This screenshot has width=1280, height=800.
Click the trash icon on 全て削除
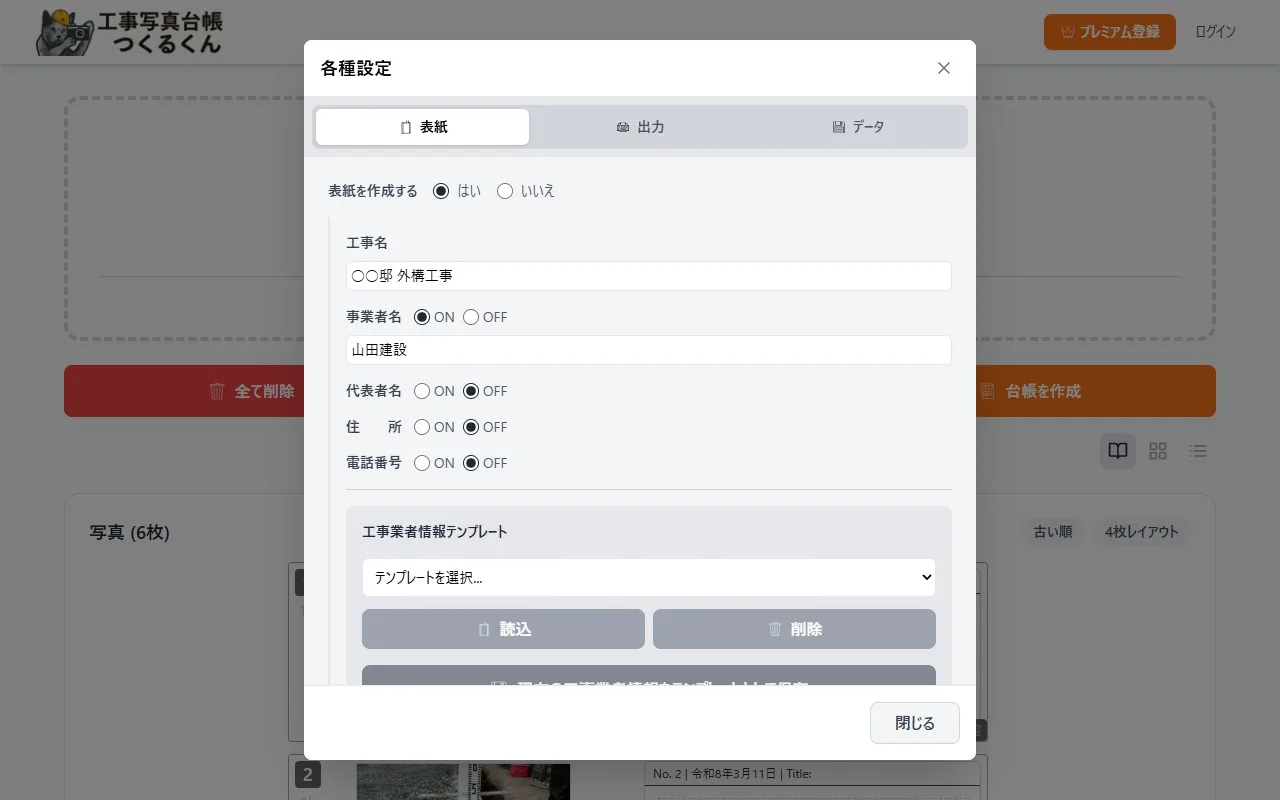tap(216, 391)
